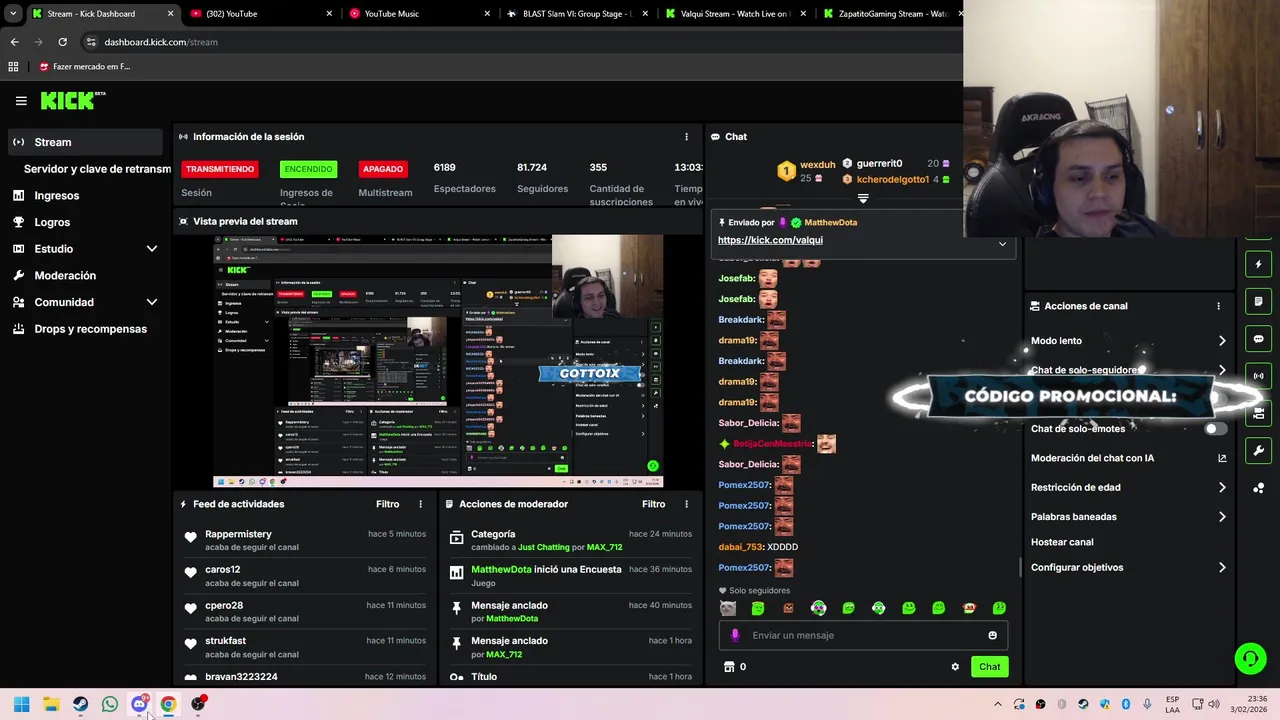Click the TRANSMITIENDO status badge
The image size is (1280, 720).
(220, 169)
